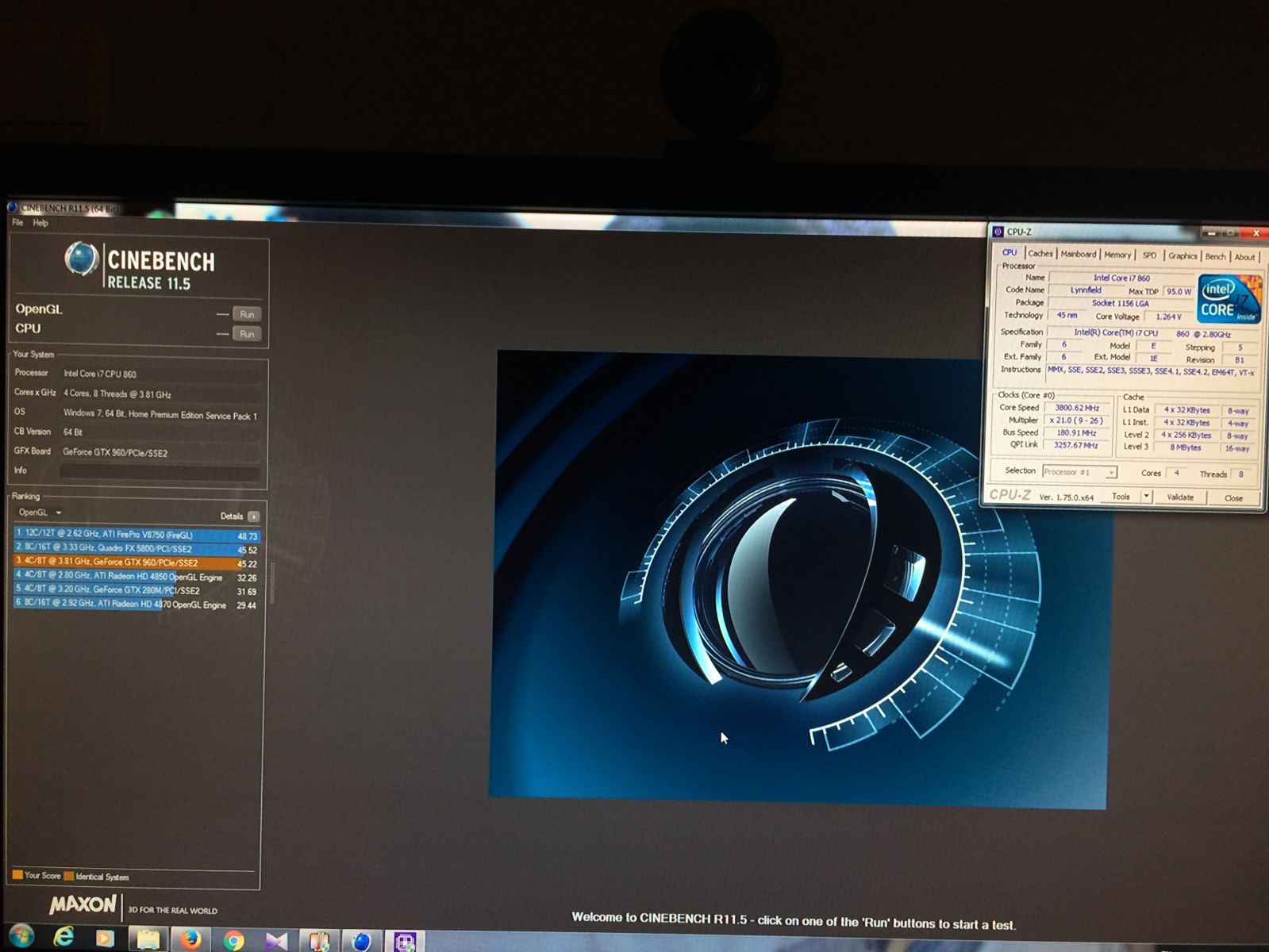The height and width of the screenshot is (952, 1269).
Task: Switch to Cinebench taskbar icon
Action: pyautogui.click(x=362, y=941)
